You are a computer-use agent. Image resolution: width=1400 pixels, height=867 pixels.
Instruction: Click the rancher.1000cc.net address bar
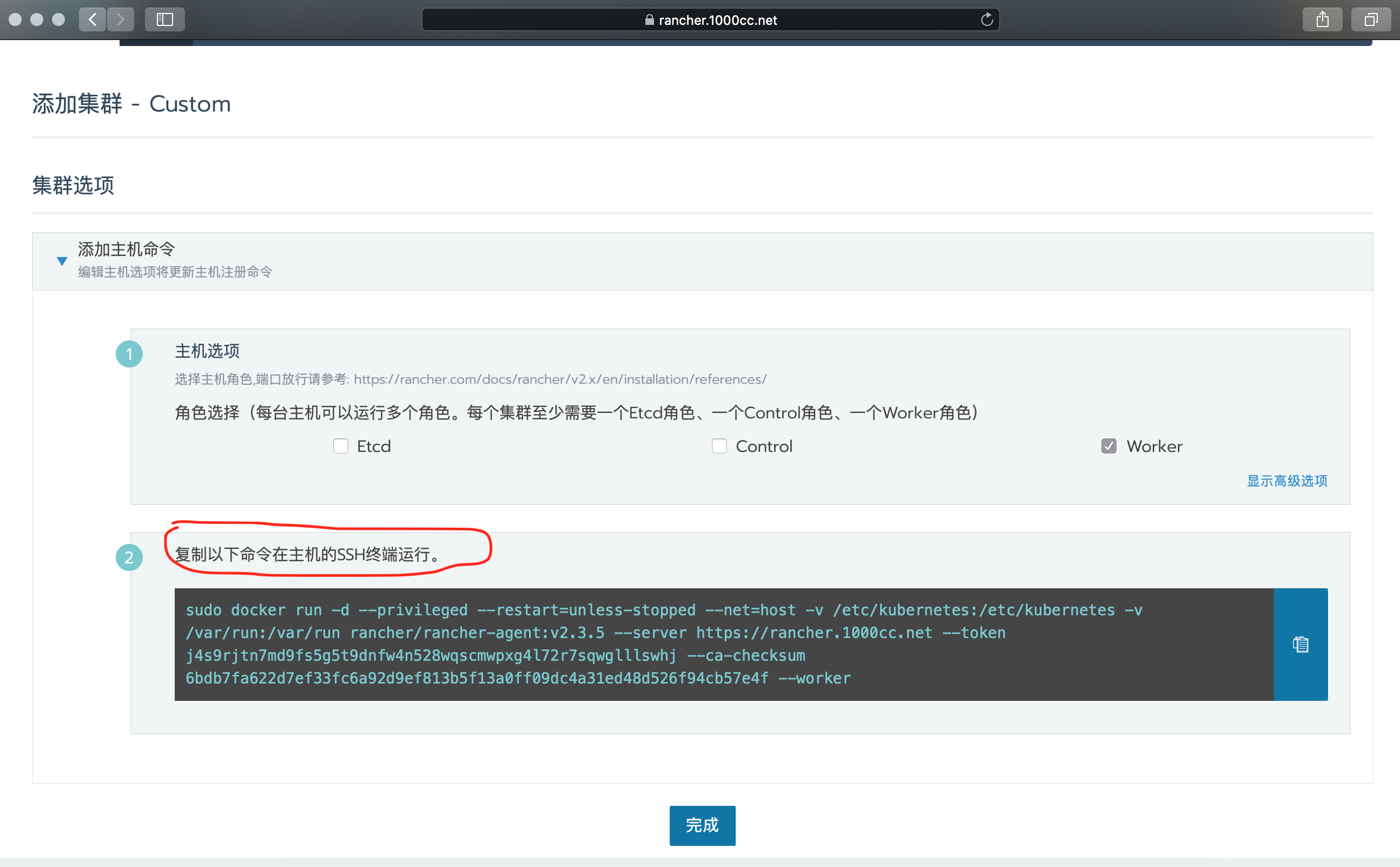point(710,19)
